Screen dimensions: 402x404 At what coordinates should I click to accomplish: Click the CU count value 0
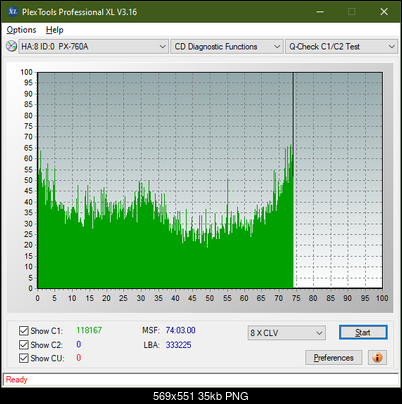coord(79,358)
